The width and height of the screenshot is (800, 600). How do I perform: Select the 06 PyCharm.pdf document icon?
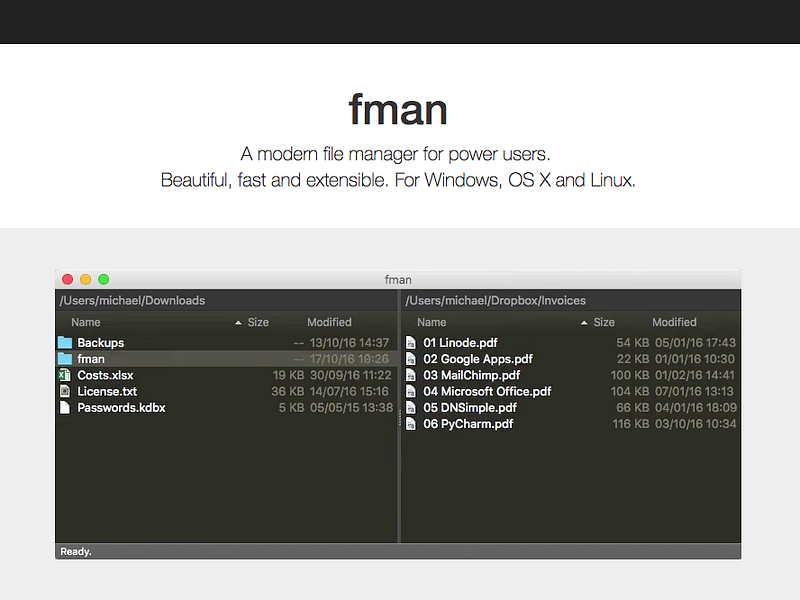pyautogui.click(x=412, y=423)
